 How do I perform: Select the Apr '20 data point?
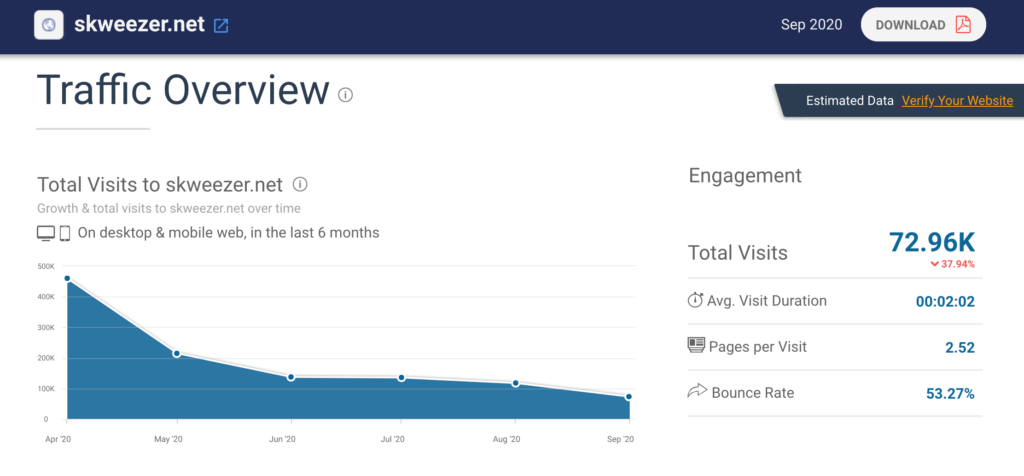click(67, 279)
